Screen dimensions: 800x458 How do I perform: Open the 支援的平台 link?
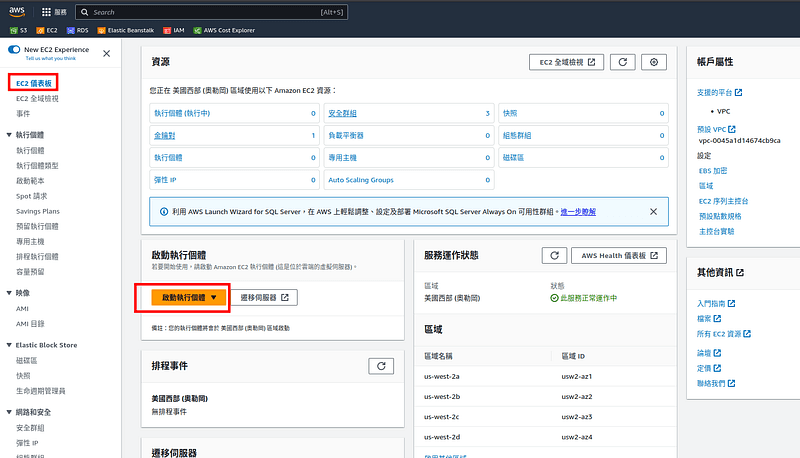[719, 92]
